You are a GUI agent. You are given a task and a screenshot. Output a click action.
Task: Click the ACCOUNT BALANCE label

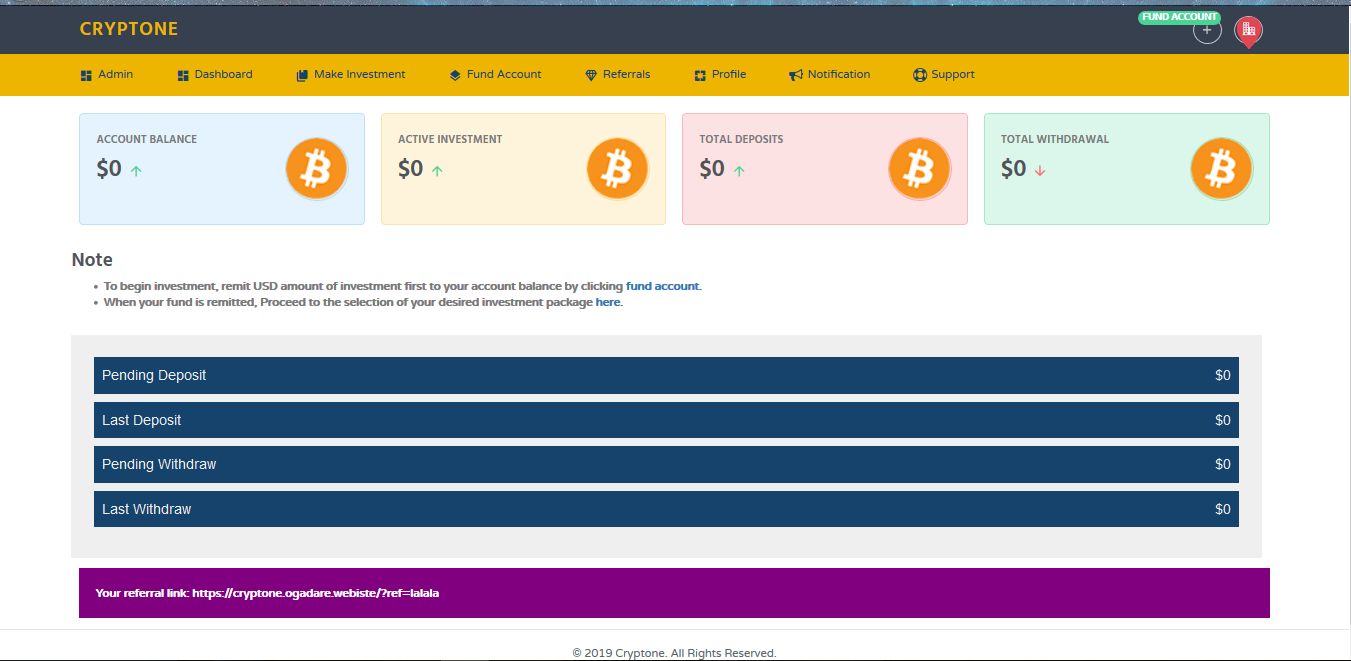[x=147, y=139]
